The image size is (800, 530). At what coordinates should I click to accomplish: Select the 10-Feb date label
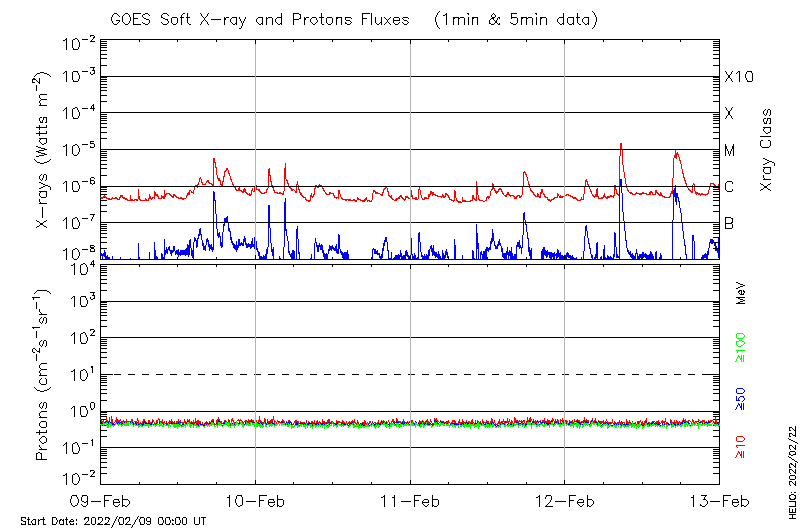255,502
